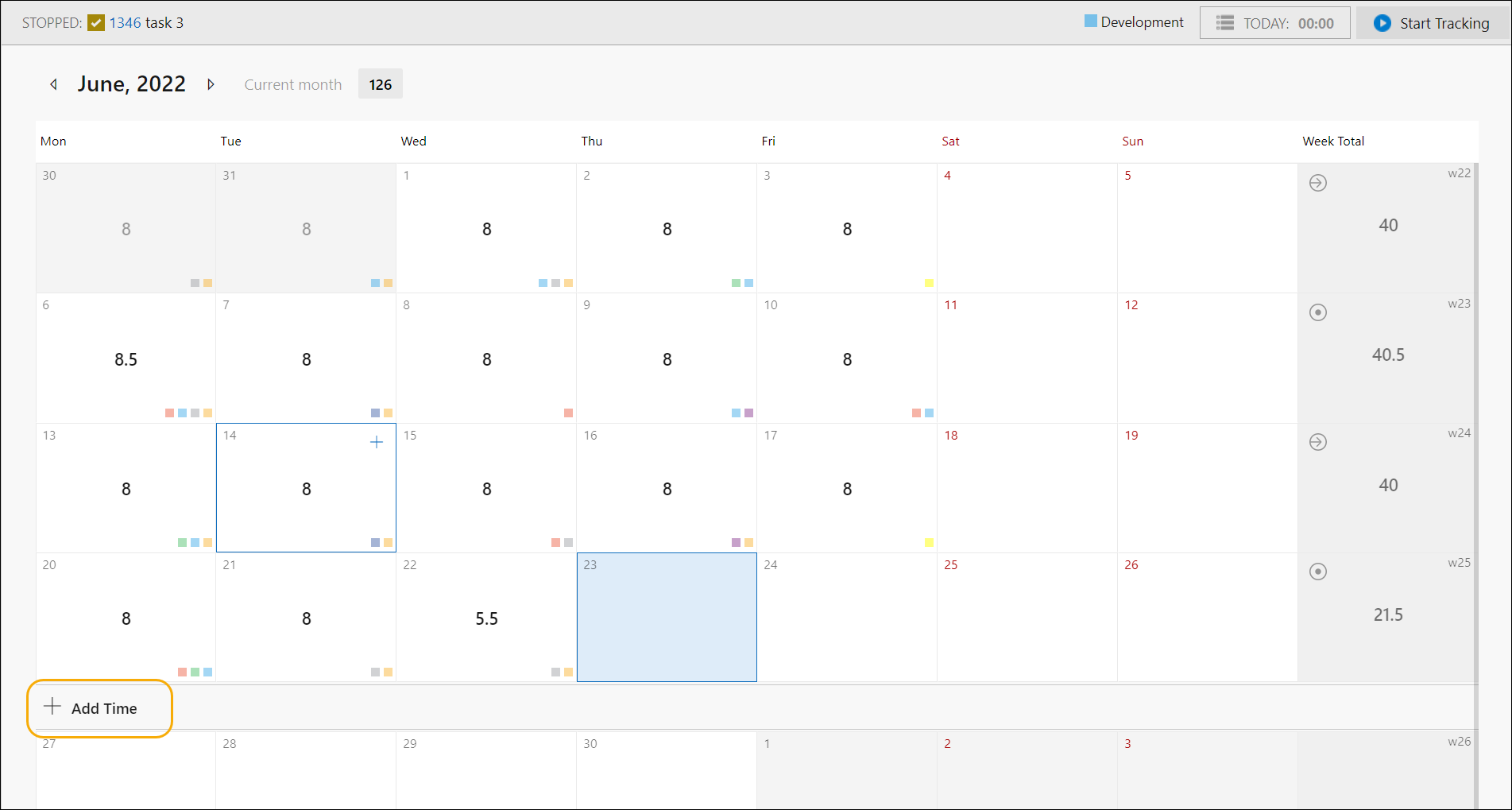The width and height of the screenshot is (1512, 810).
Task: Click the Development blue project square
Action: pyautogui.click(x=1091, y=21)
